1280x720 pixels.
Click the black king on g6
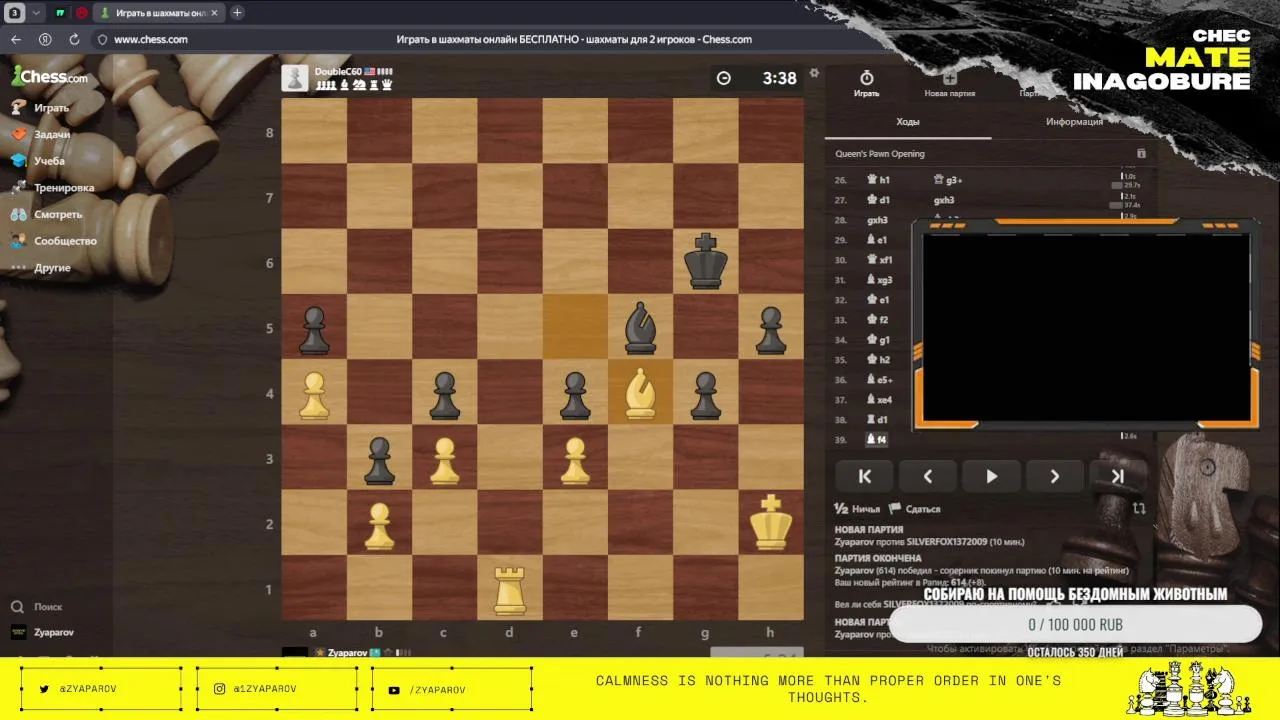click(x=706, y=261)
